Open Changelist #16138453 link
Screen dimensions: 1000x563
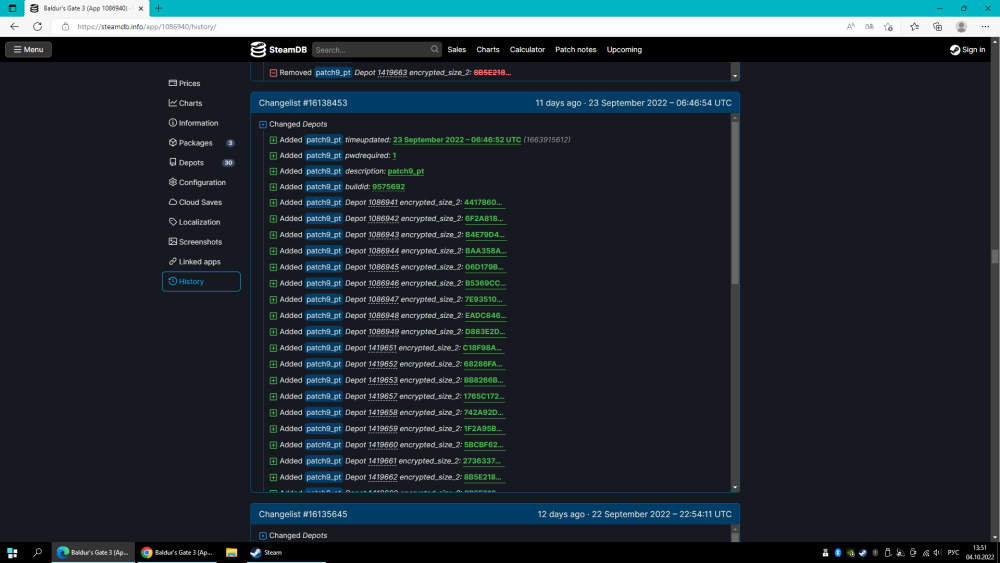click(x=303, y=103)
